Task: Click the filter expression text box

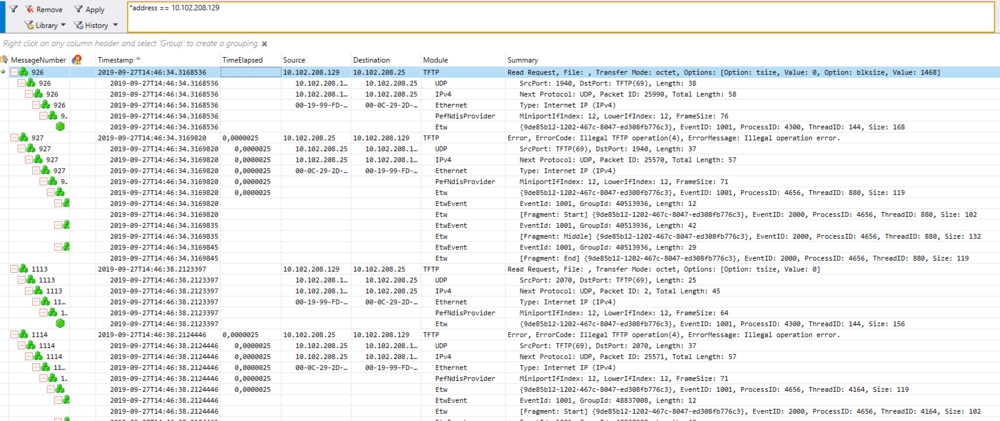Action: tap(560, 18)
